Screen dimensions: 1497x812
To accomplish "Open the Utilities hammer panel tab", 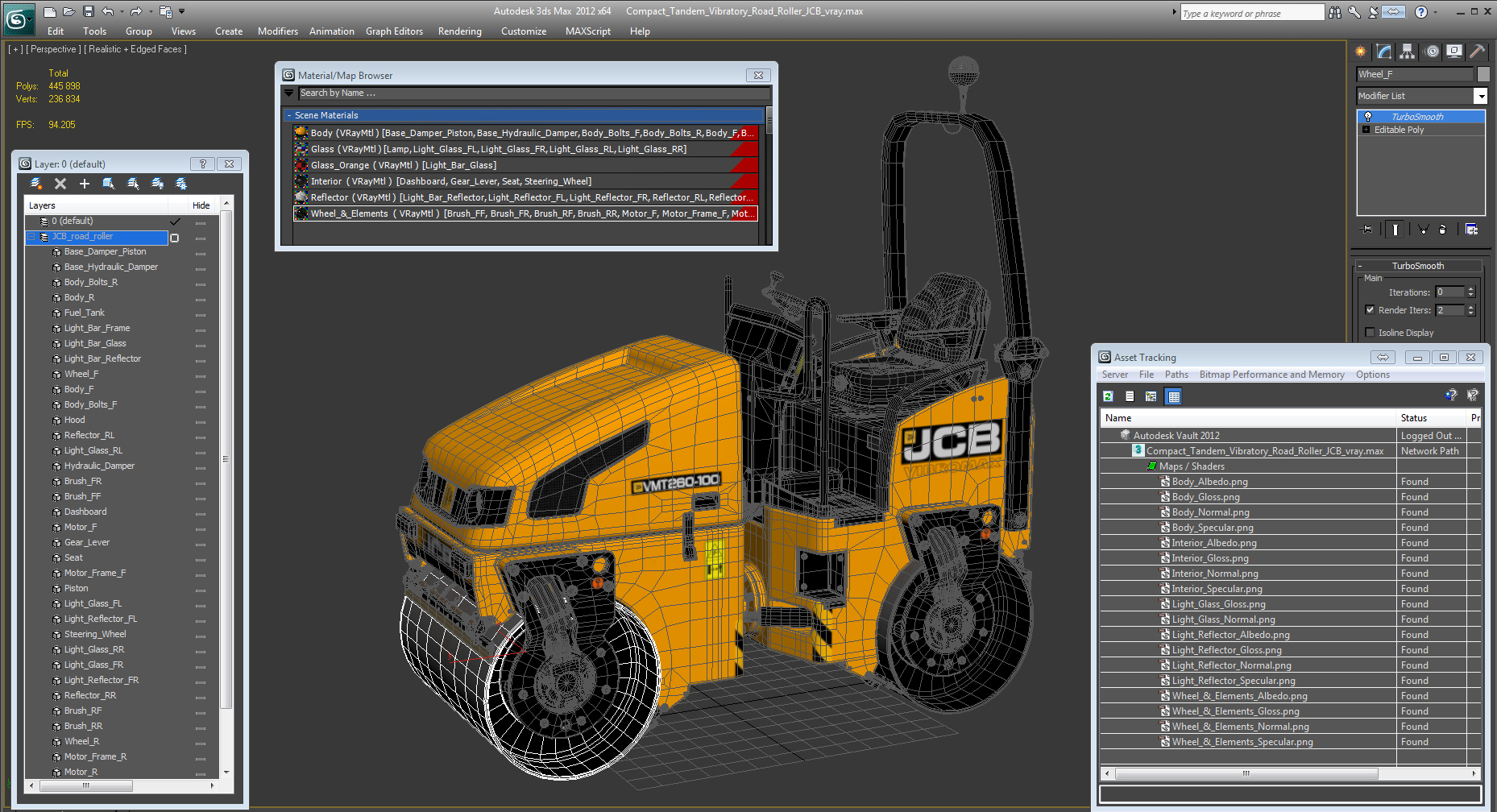I will [1478, 52].
